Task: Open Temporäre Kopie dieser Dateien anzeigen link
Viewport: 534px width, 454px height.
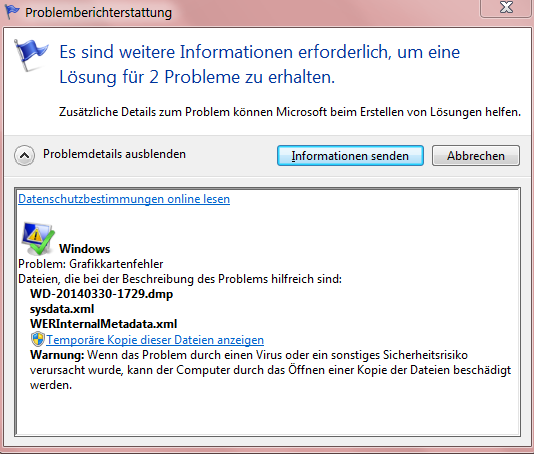Action: tap(155, 340)
